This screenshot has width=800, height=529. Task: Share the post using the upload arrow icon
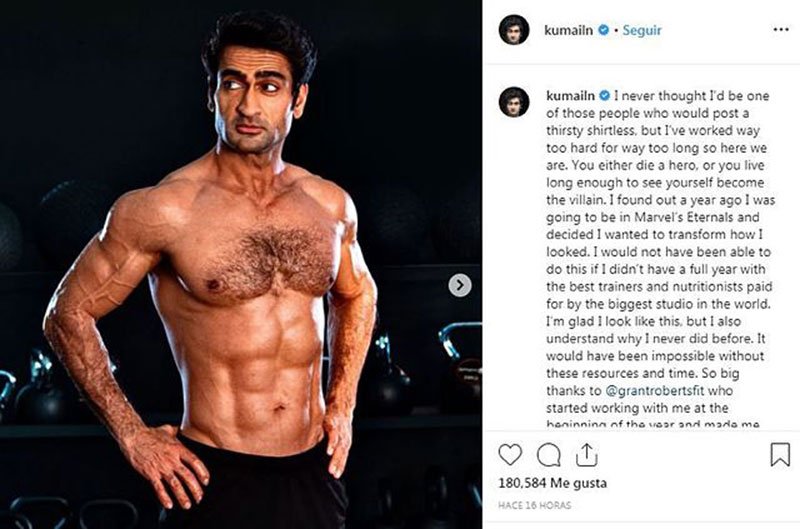point(587,455)
